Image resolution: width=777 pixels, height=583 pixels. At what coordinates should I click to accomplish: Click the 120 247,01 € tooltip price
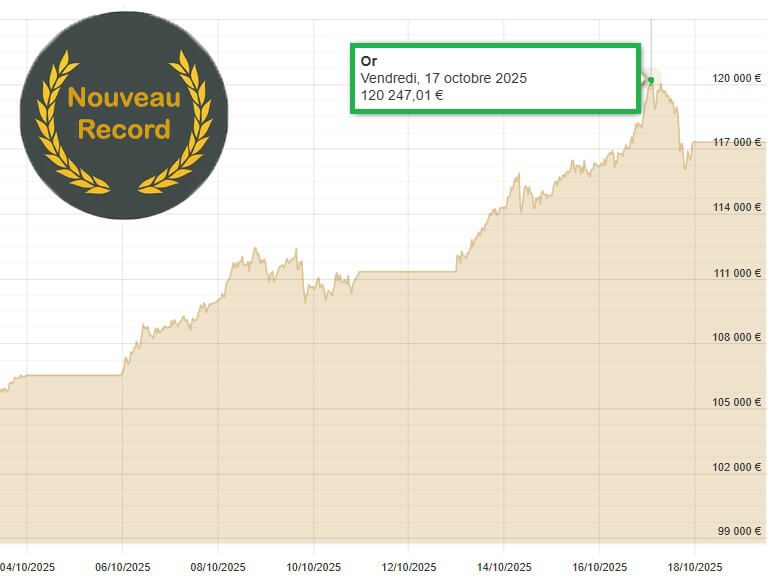(x=401, y=95)
